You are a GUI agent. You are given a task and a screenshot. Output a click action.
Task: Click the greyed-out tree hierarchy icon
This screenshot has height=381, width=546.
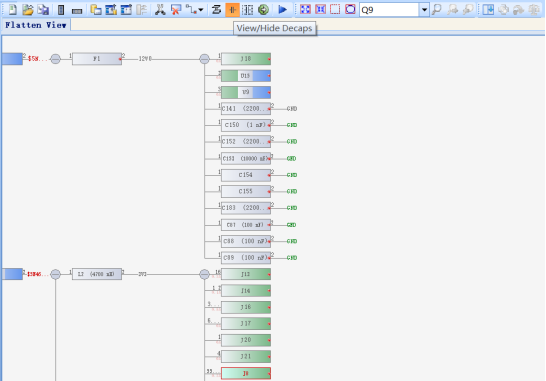(x=141, y=10)
